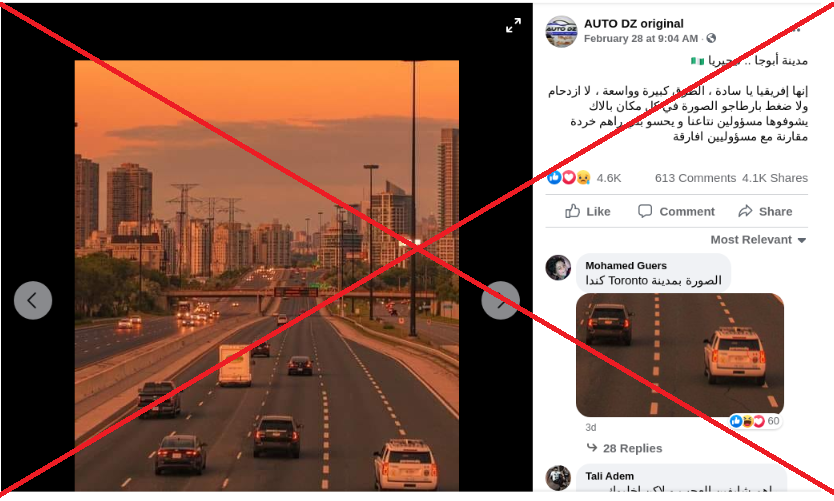Click the February 28 post timestamp
Viewport: 834px width, 501px height.
641,38
